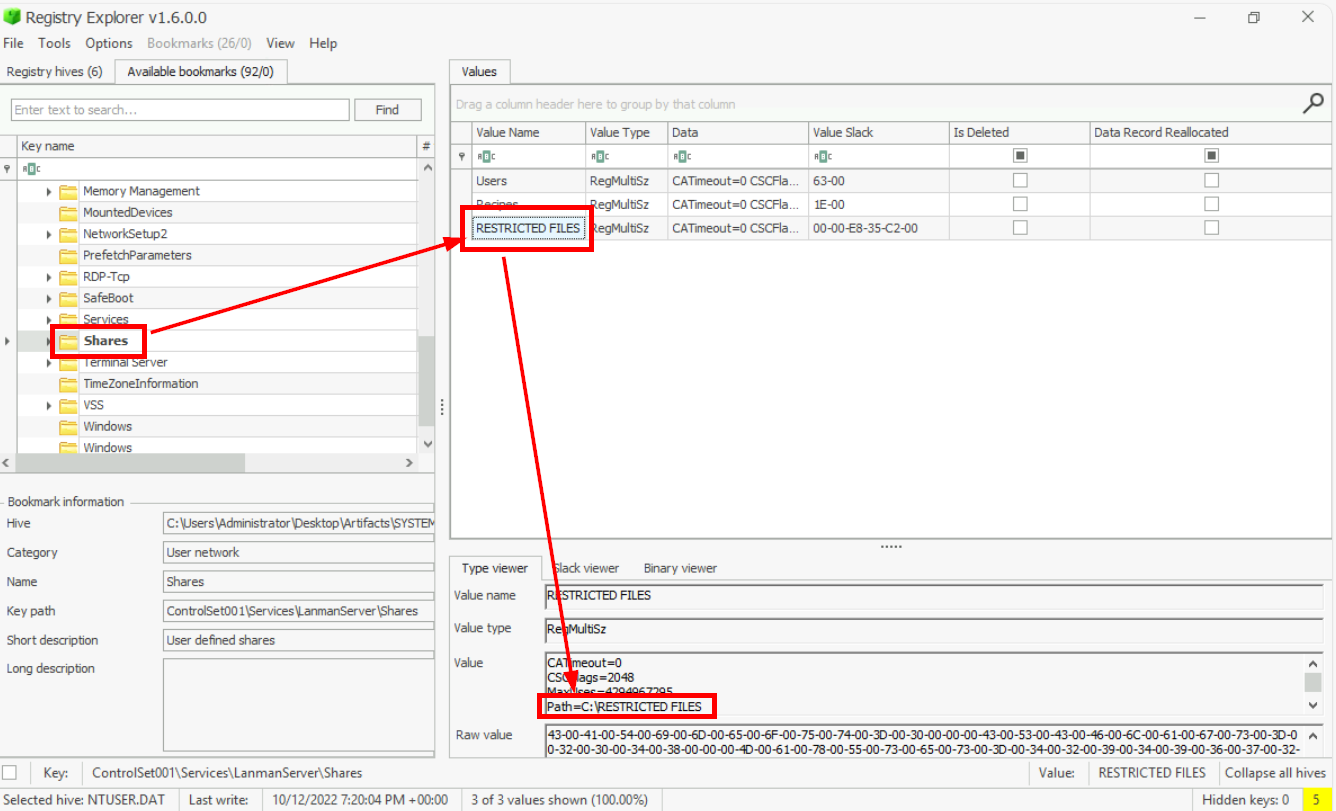Switch to the Binary viewer tab
The width and height of the screenshot is (1336, 811).
click(680, 568)
